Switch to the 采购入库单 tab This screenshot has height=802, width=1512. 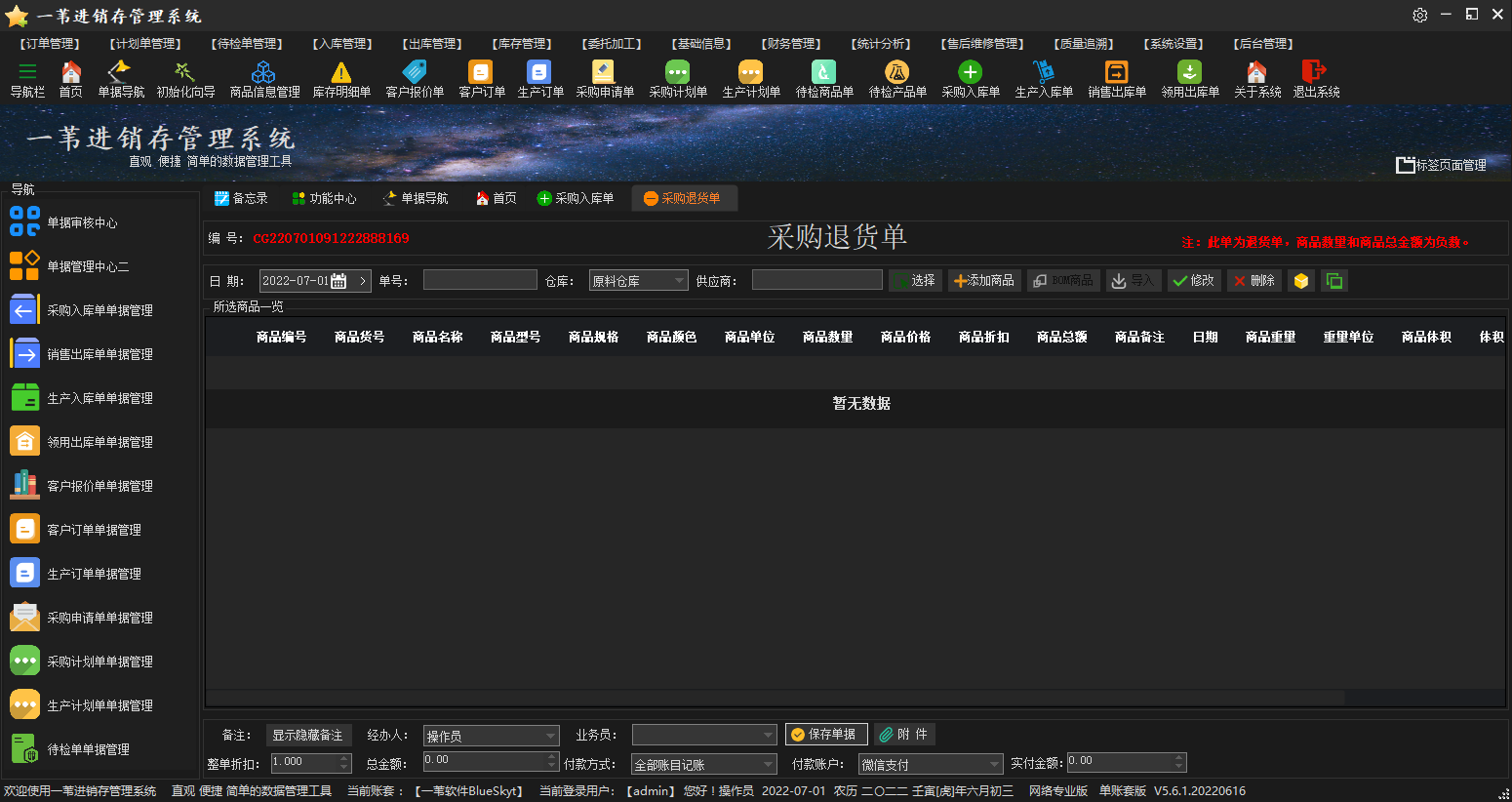click(x=576, y=198)
